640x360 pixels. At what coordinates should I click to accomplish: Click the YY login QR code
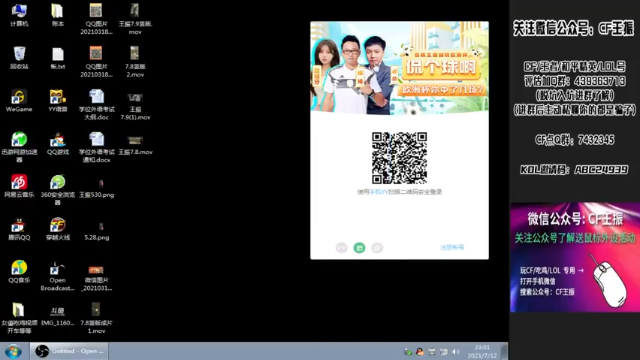point(399,158)
